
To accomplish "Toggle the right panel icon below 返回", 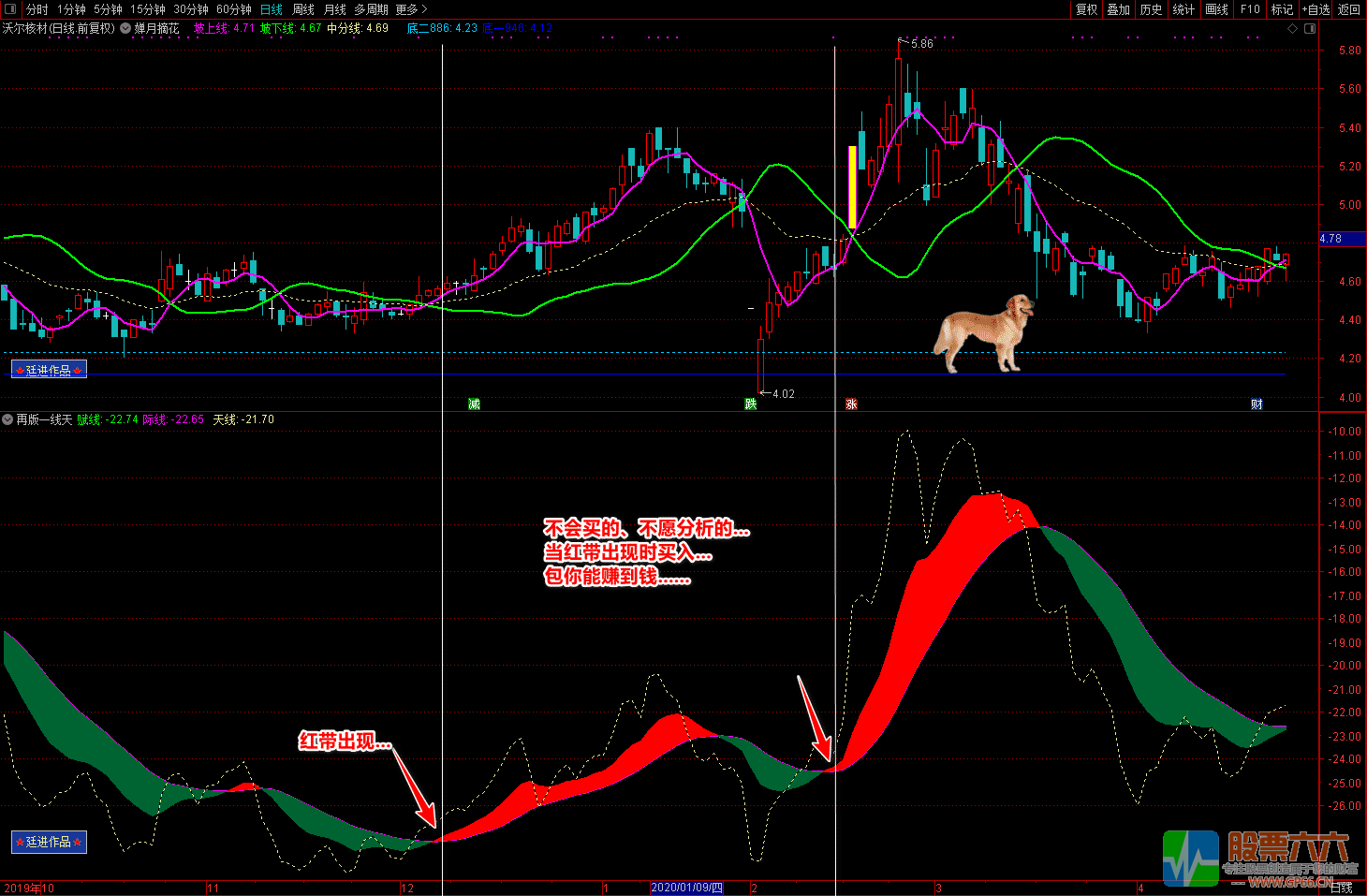I will [1310, 28].
